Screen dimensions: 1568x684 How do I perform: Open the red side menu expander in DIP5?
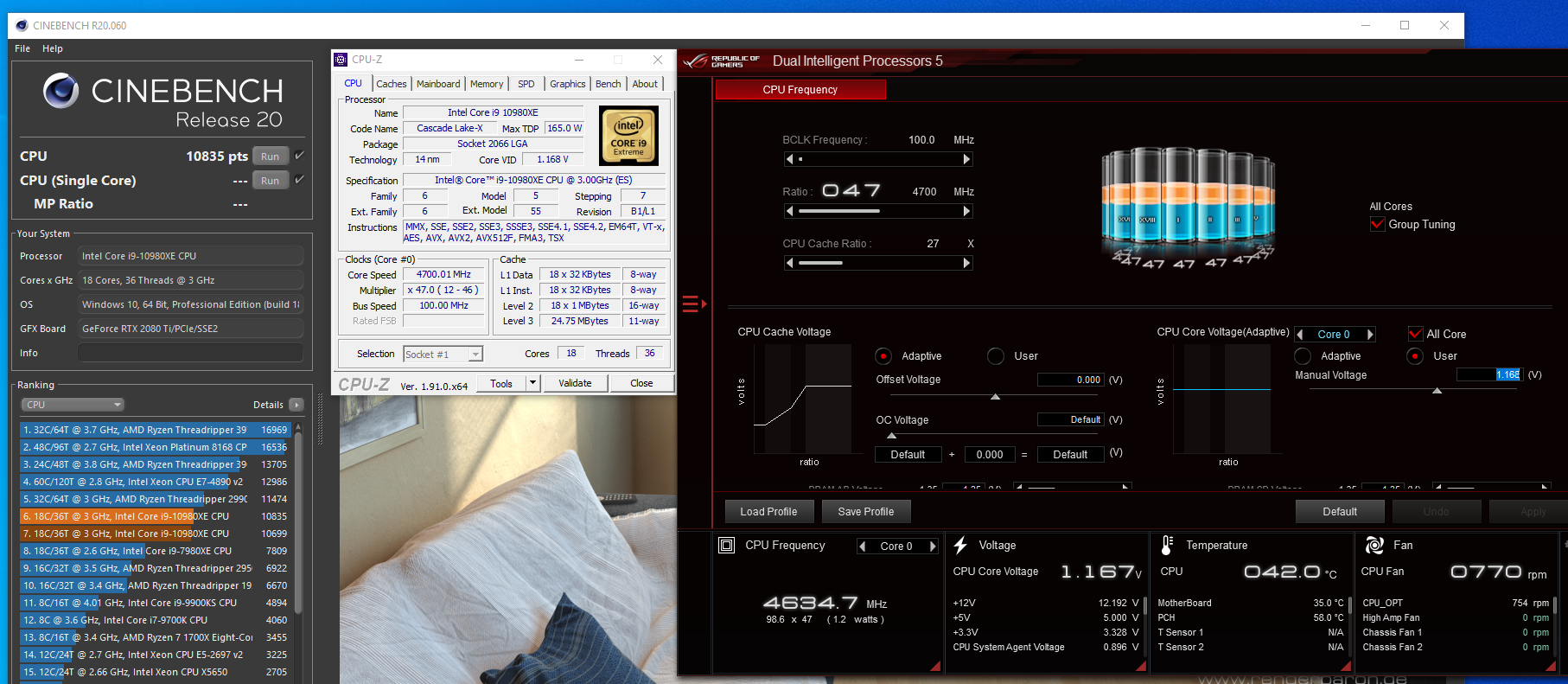(x=694, y=304)
